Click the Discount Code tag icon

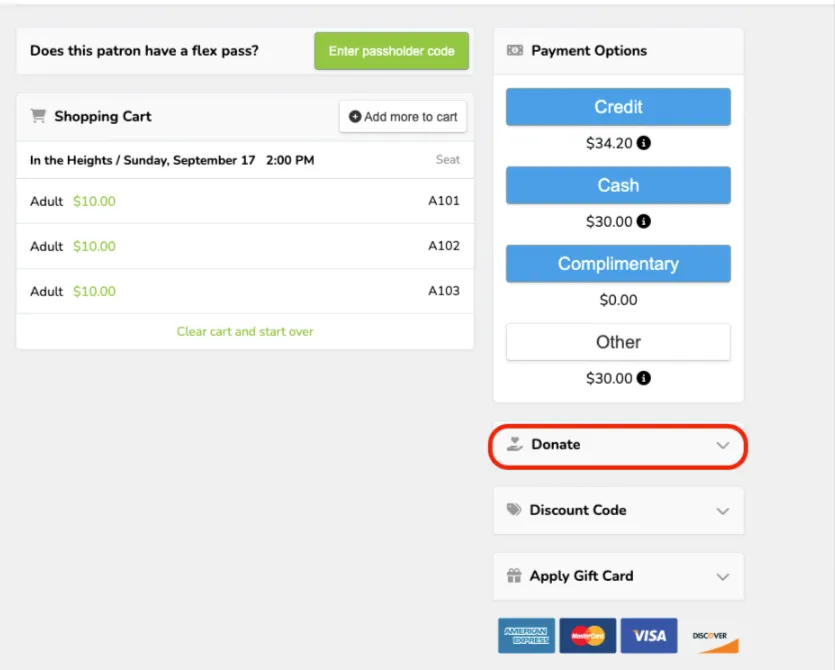pos(514,510)
